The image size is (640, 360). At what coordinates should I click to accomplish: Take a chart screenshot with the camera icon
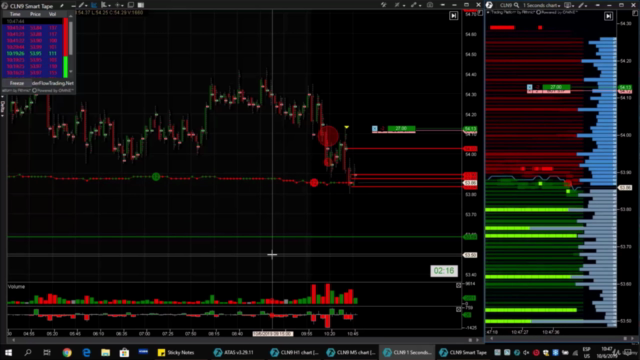[x=430, y=5]
